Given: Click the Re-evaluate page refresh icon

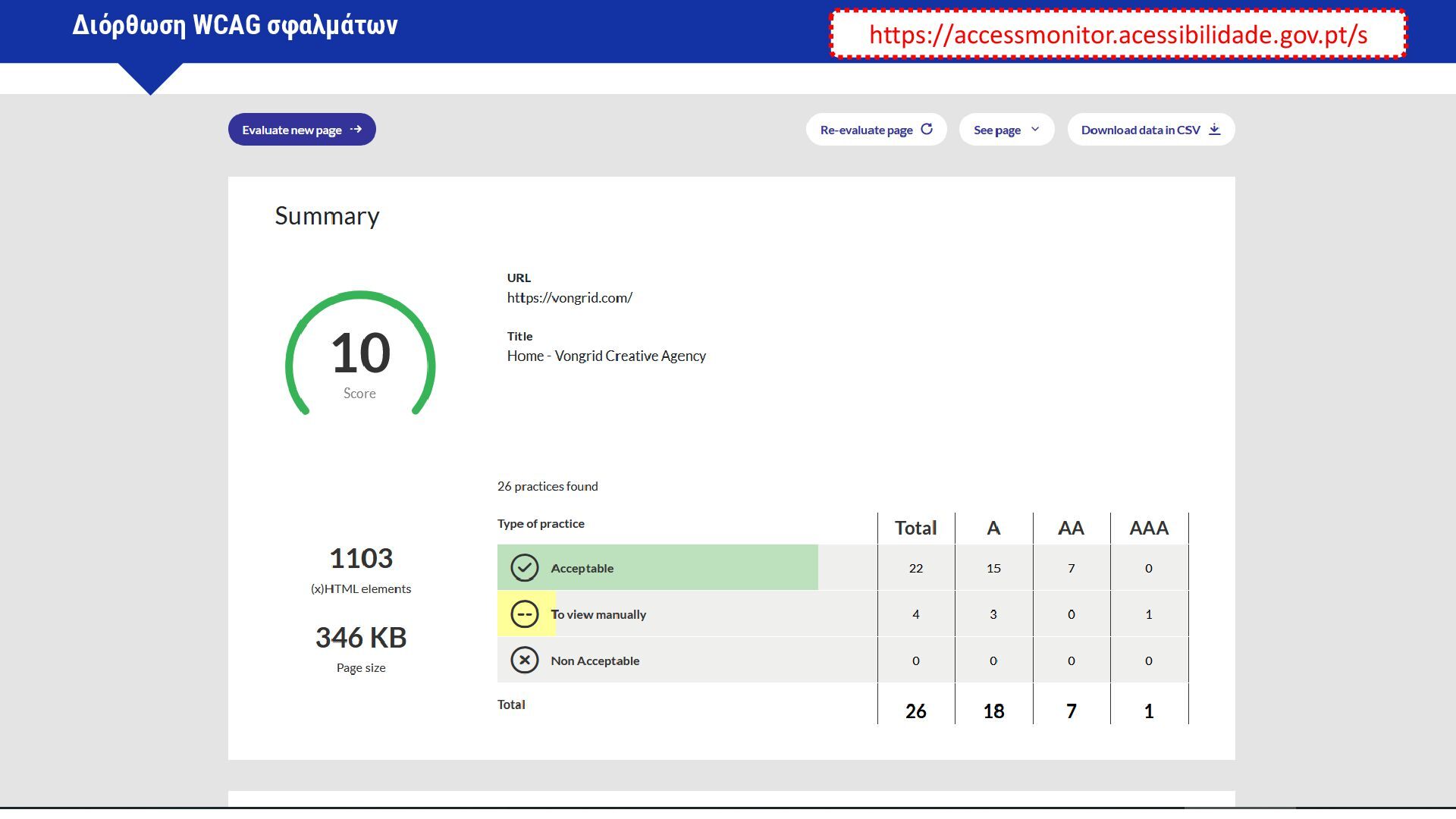Looking at the screenshot, I should [927, 130].
